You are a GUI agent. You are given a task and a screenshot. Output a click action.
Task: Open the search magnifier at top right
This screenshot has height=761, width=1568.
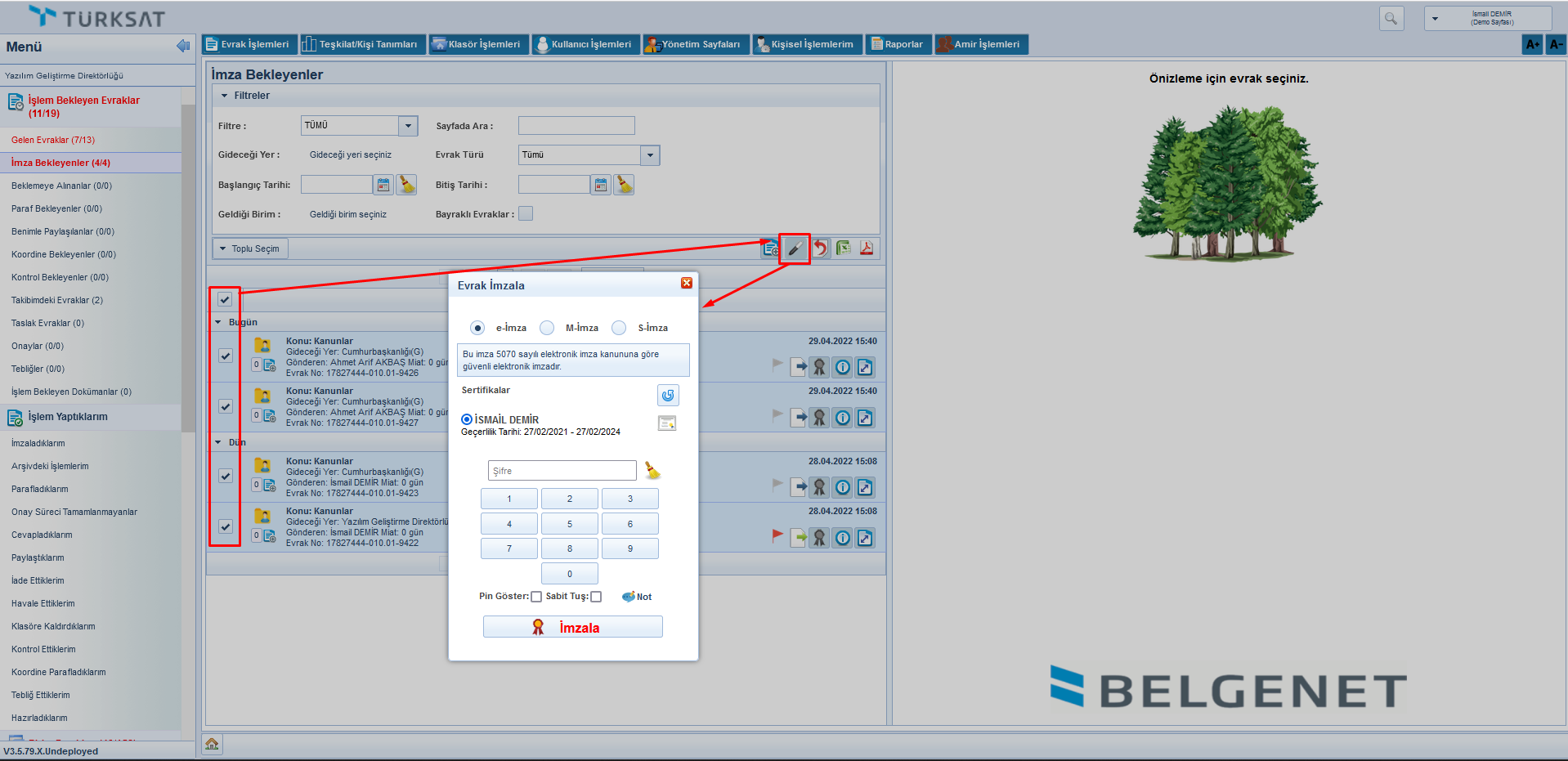1391,18
